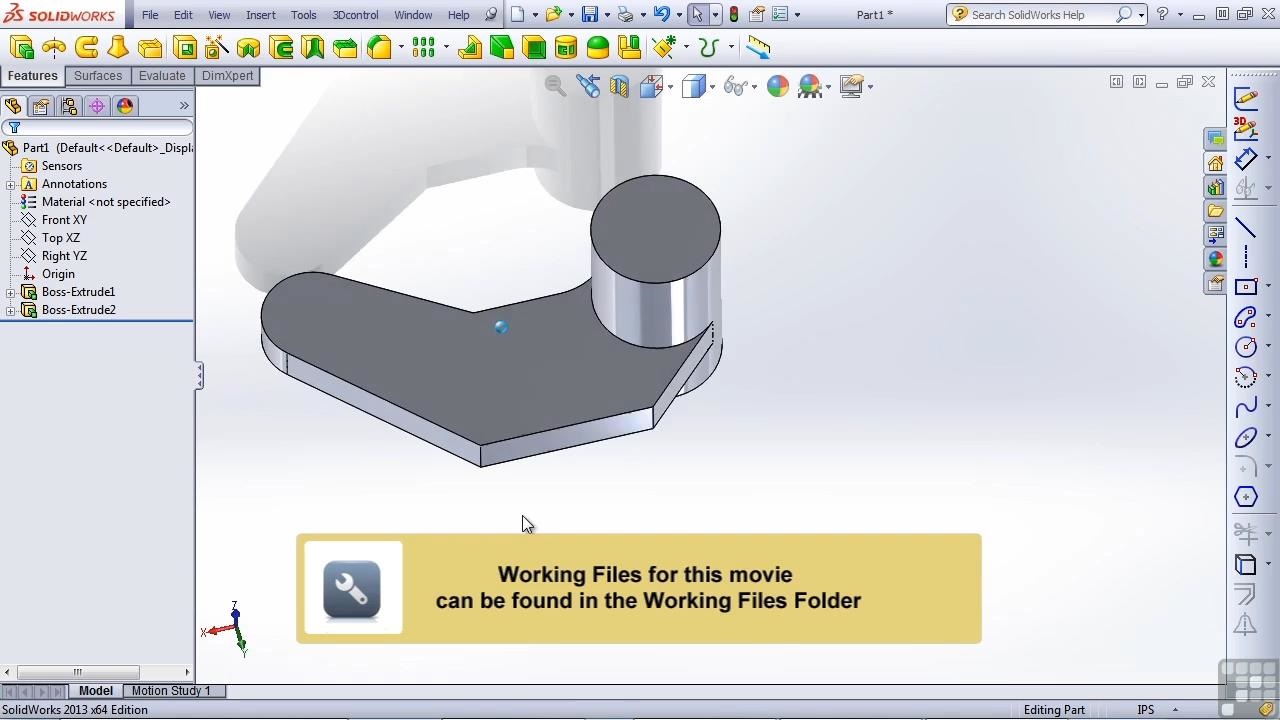The width and height of the screenshot is (1280, 720).
Task: Open the 3Dcontrol menu
Action: pyautogui.click(x=356, y=15)
